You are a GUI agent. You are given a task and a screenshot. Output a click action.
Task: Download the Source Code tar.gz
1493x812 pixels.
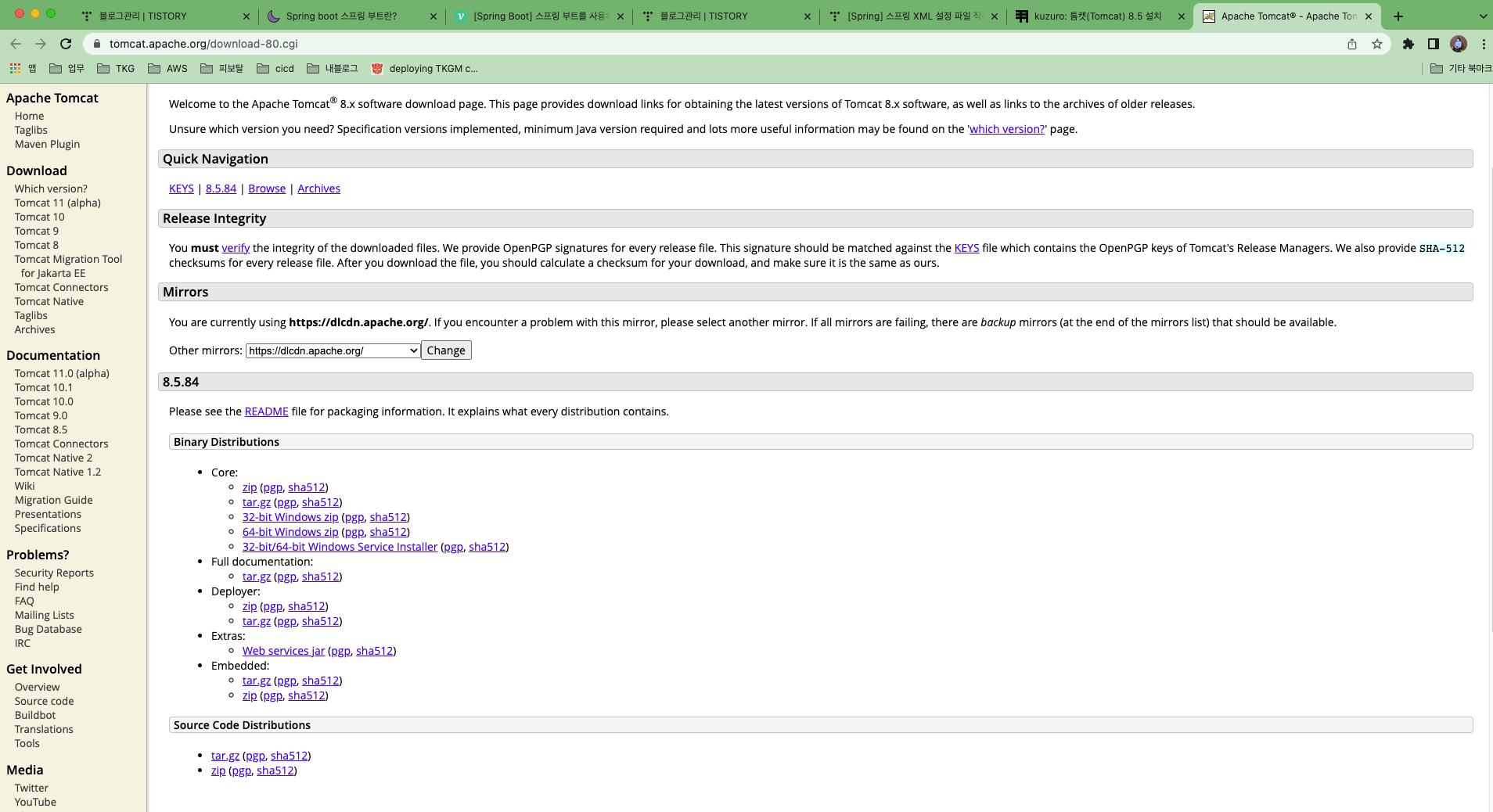(x=225, y=756)
